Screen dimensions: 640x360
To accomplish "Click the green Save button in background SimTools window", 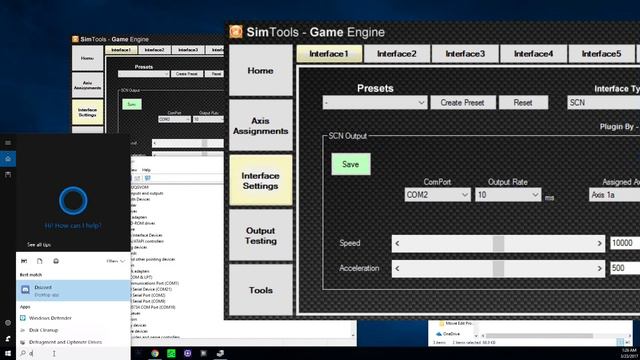I will coord(132,104).
